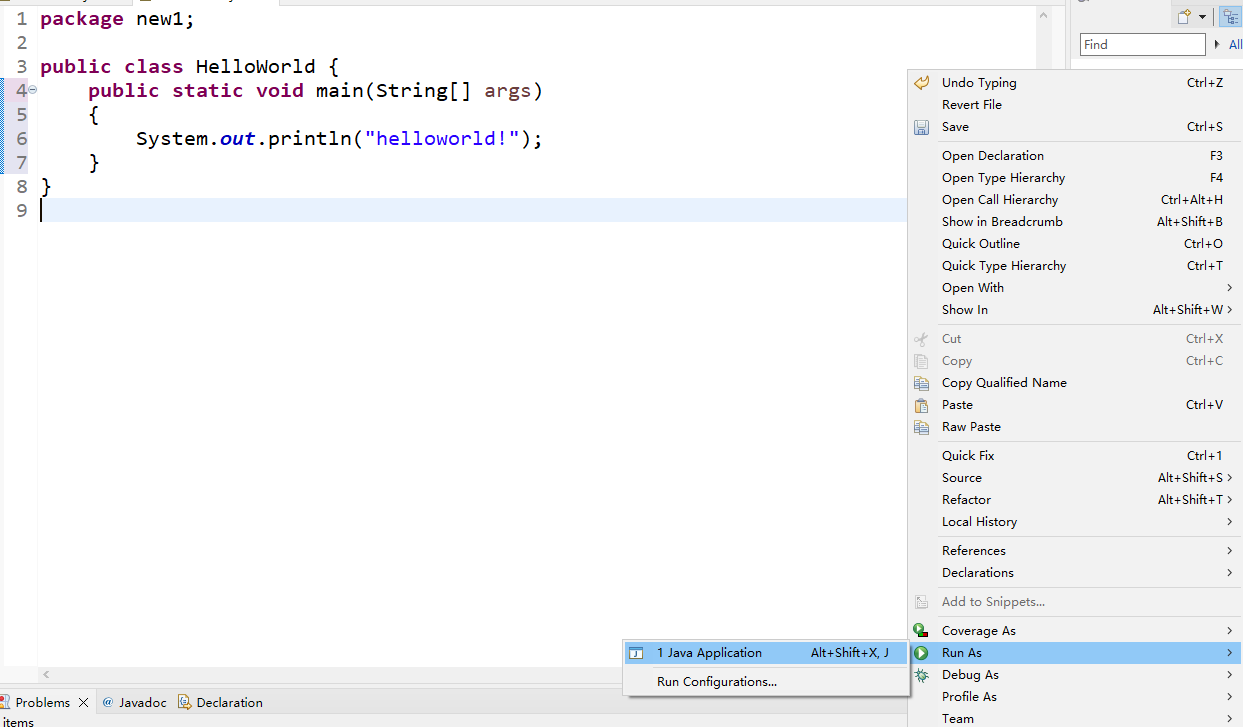Click the Find field in Task List

tap(1143, 44)
